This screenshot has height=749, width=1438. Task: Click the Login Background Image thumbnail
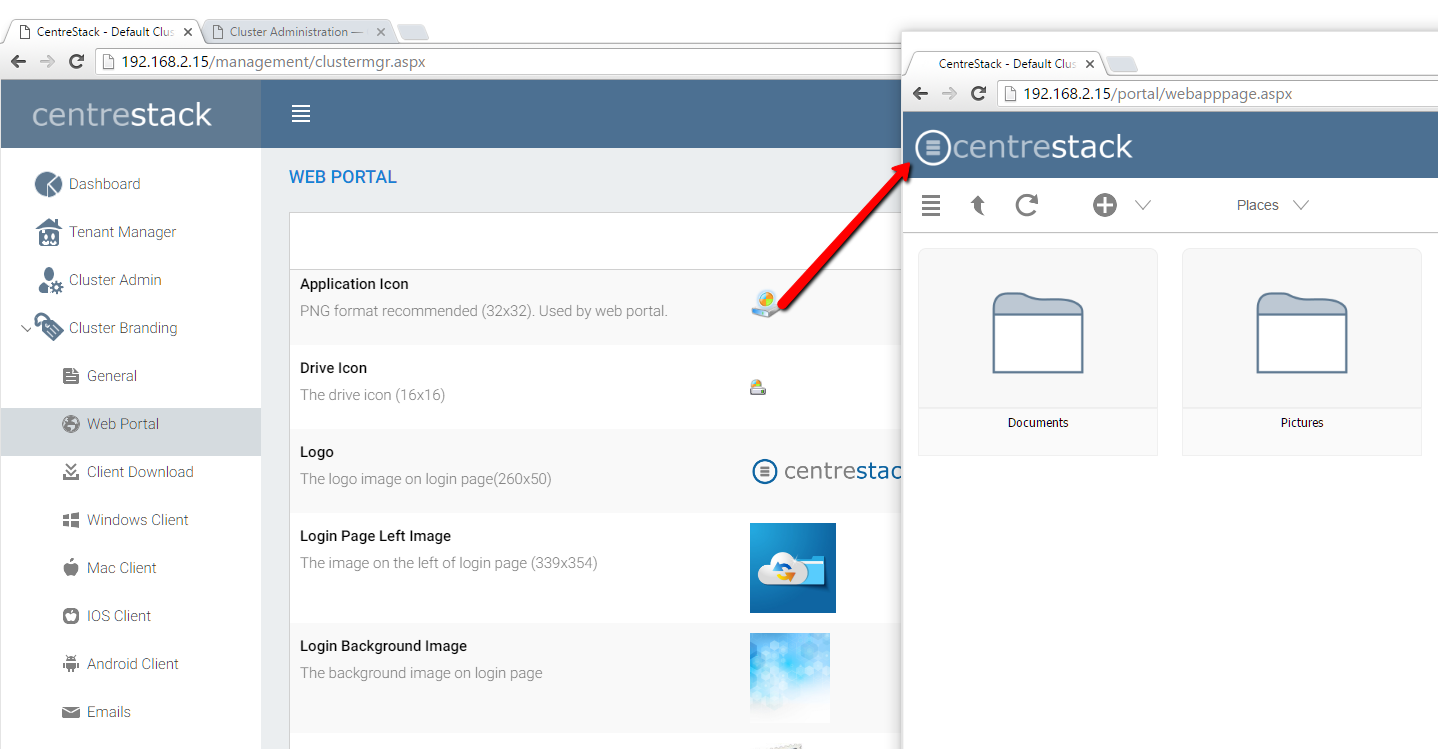(x=790, y=677)
